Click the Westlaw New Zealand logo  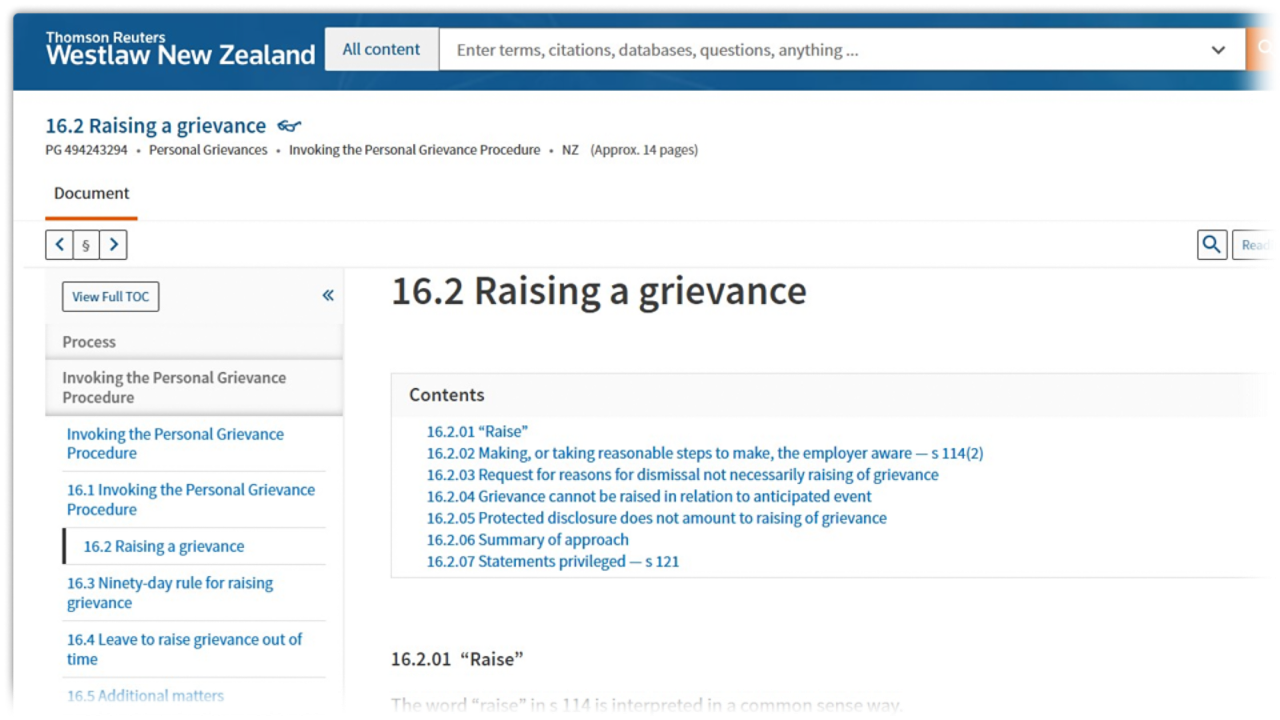180,49
